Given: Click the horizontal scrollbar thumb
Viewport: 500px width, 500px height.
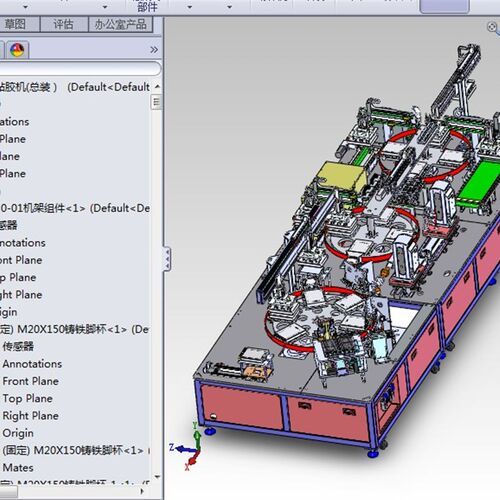Looking at the screenshot, I should pyautogui.click(x=8, y=491).
